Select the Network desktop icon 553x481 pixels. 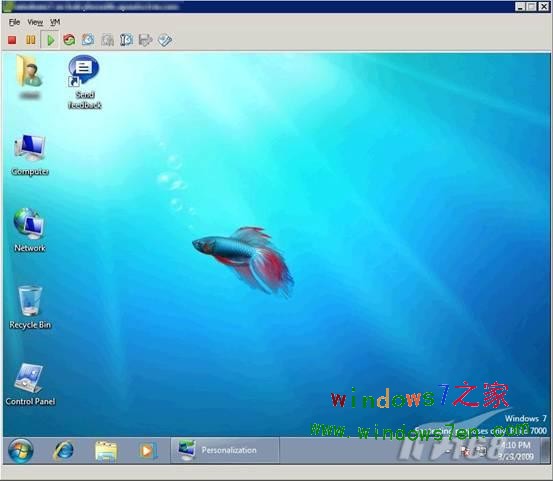tap(29, 224)
